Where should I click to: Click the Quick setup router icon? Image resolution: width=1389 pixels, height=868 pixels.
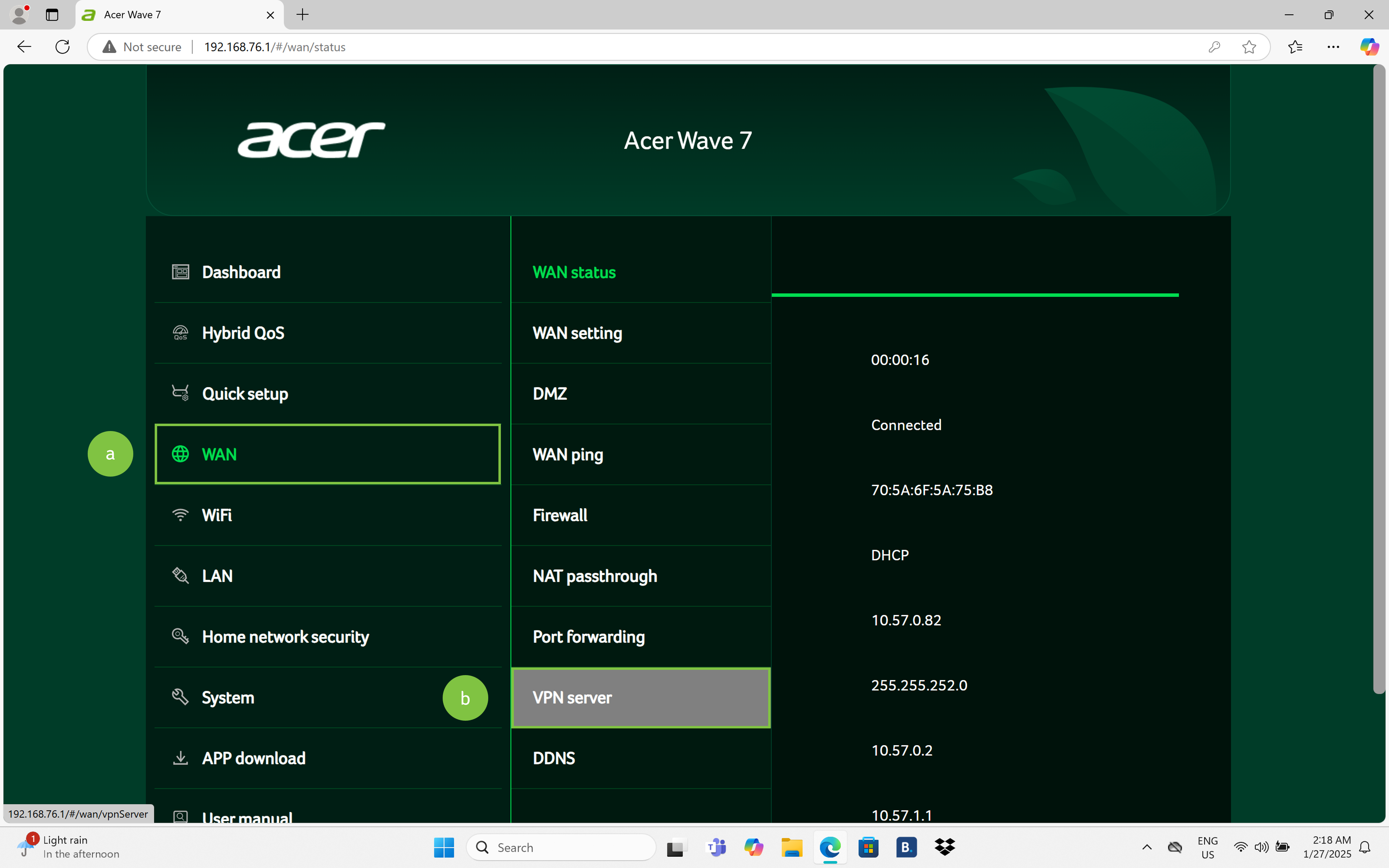(180, 393)
